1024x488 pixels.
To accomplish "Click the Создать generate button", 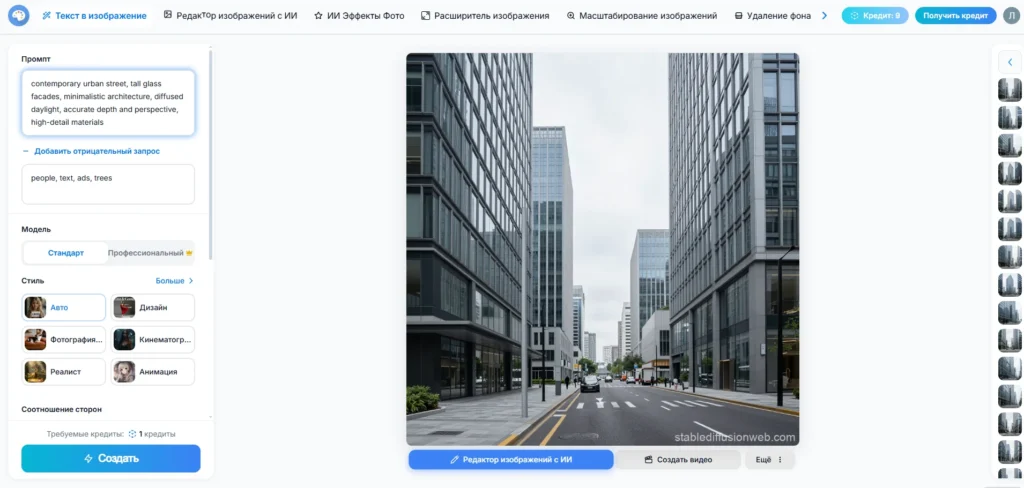I will (111, 459).
